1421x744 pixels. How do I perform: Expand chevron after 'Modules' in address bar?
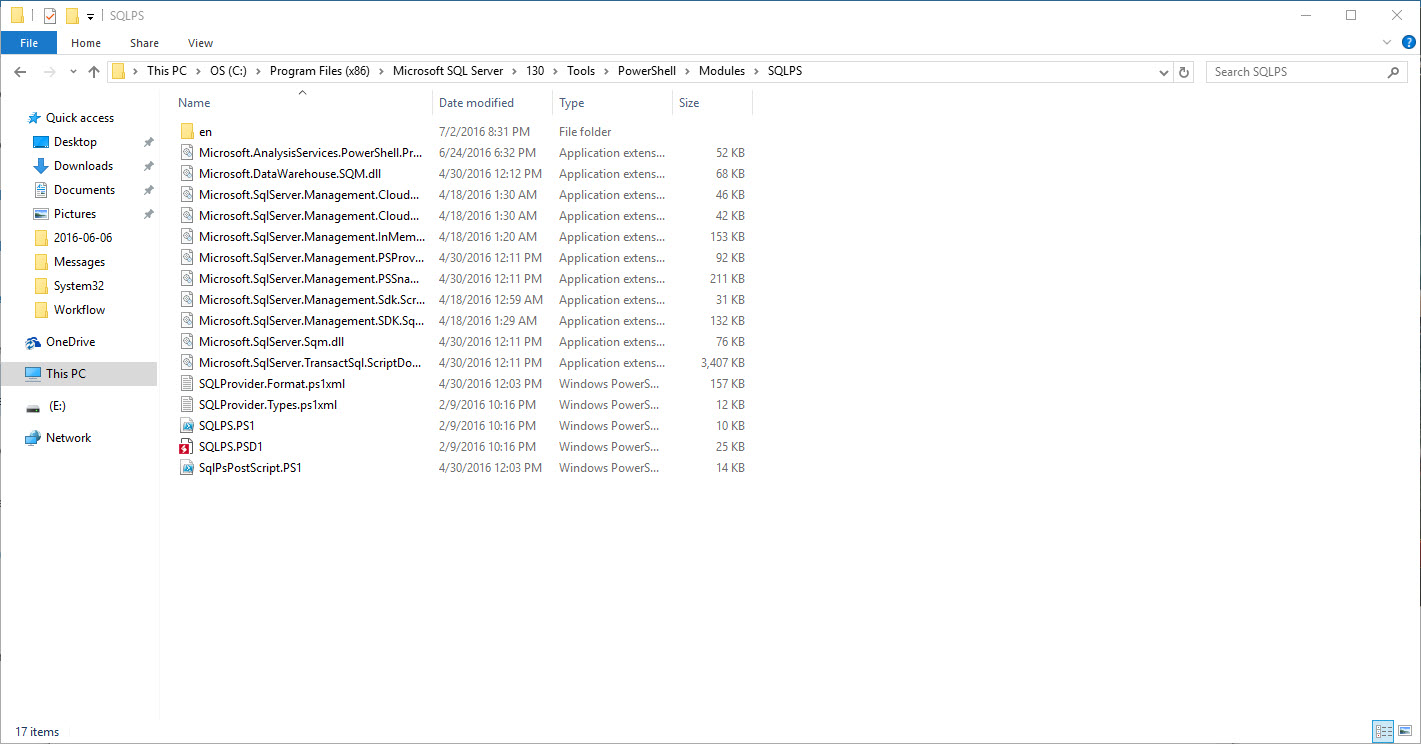point(757,72)
